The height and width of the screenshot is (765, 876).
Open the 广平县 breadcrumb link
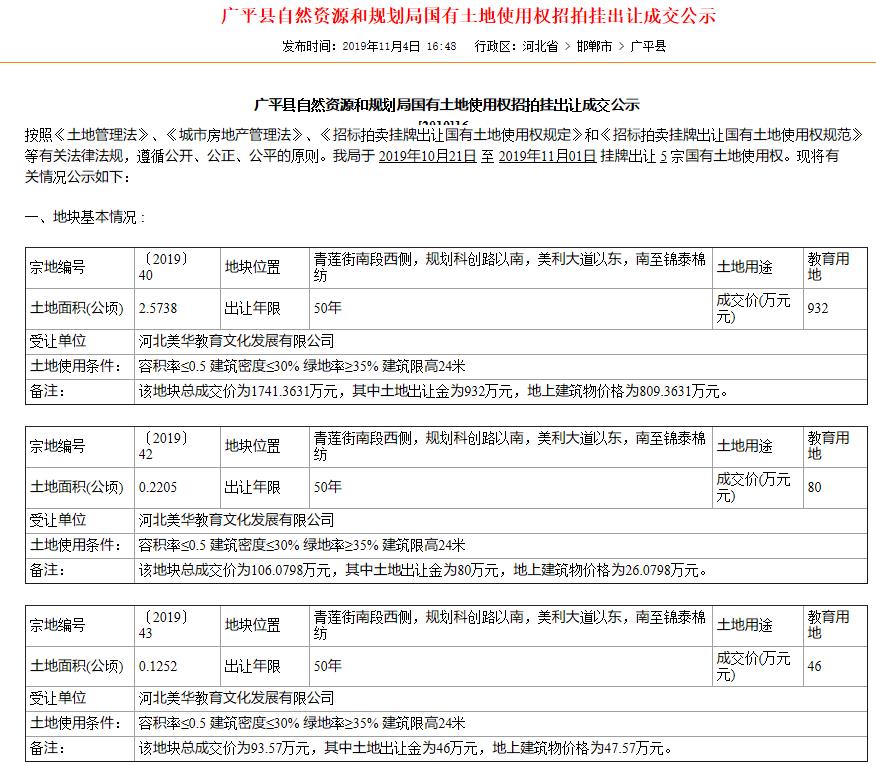[648, 46]
